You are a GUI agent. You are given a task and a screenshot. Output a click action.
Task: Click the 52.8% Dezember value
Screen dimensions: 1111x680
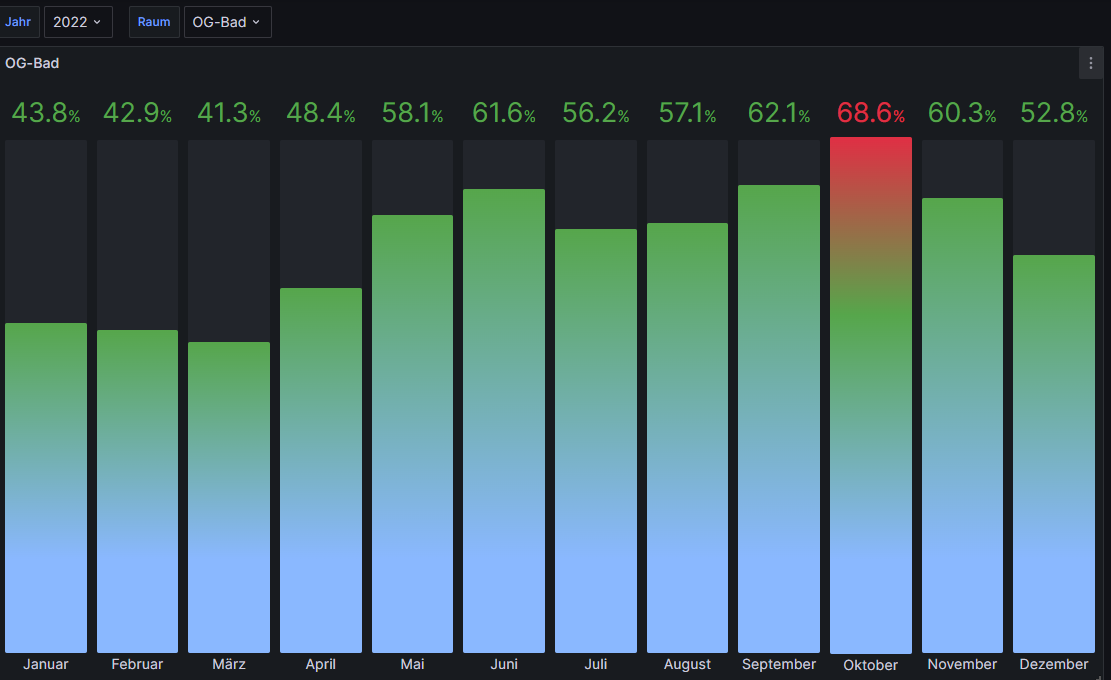1053,114
